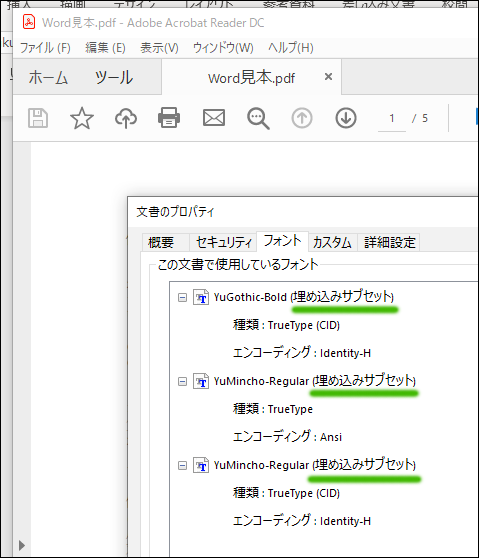Screen dimensions: 479x558
Task: Click the font icon beside YuGothic-Bold
Action: click(x=201, y=297)
